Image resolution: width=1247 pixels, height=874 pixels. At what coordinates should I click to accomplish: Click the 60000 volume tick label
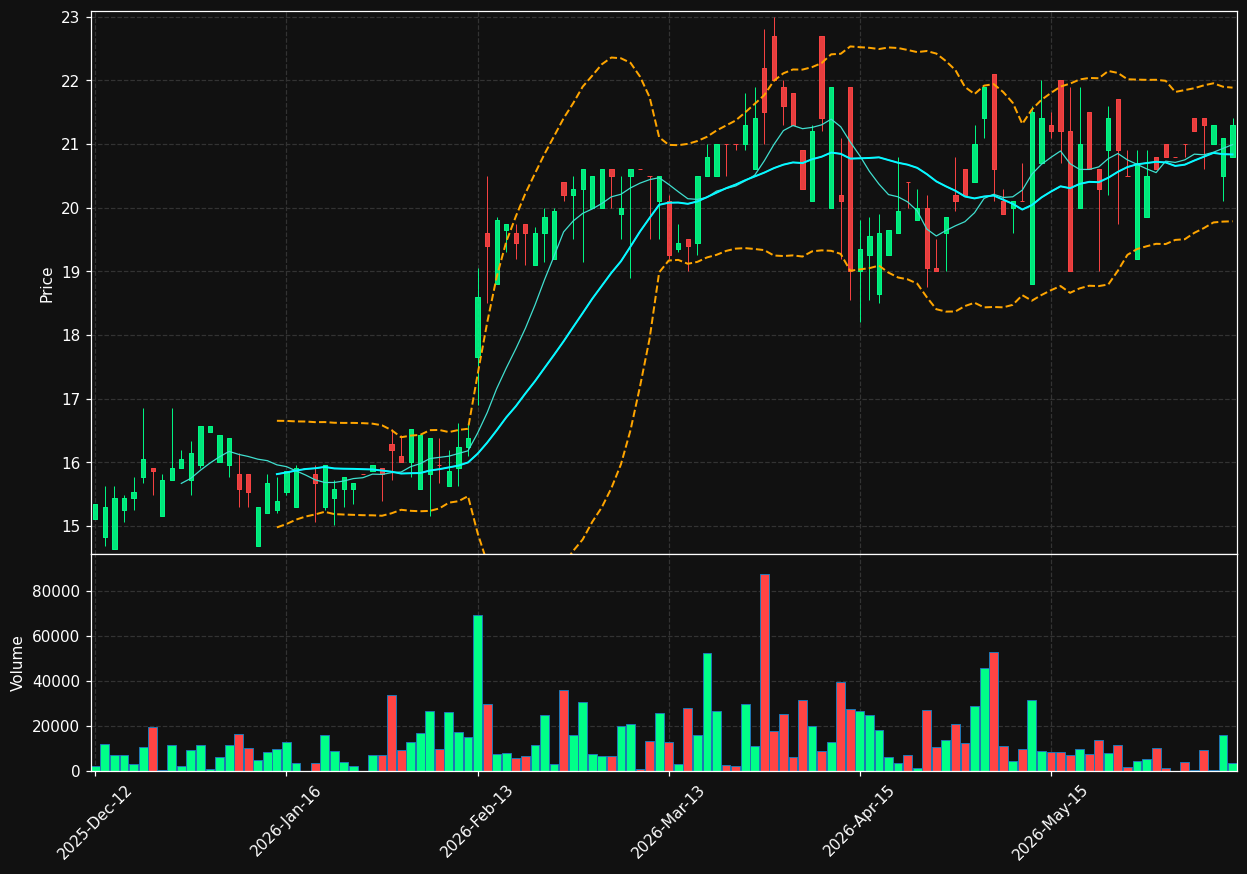coord(58,637)
